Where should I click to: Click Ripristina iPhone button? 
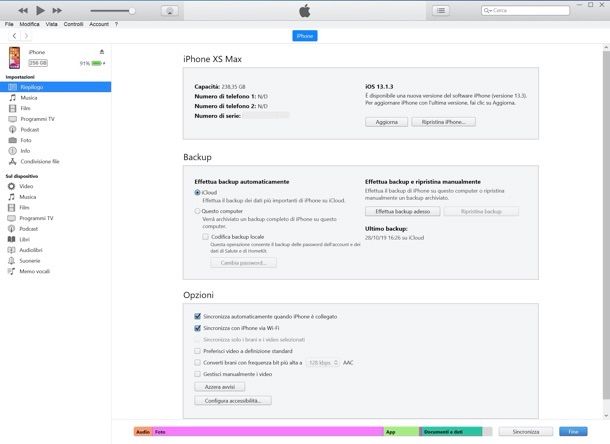pos(443,122)
